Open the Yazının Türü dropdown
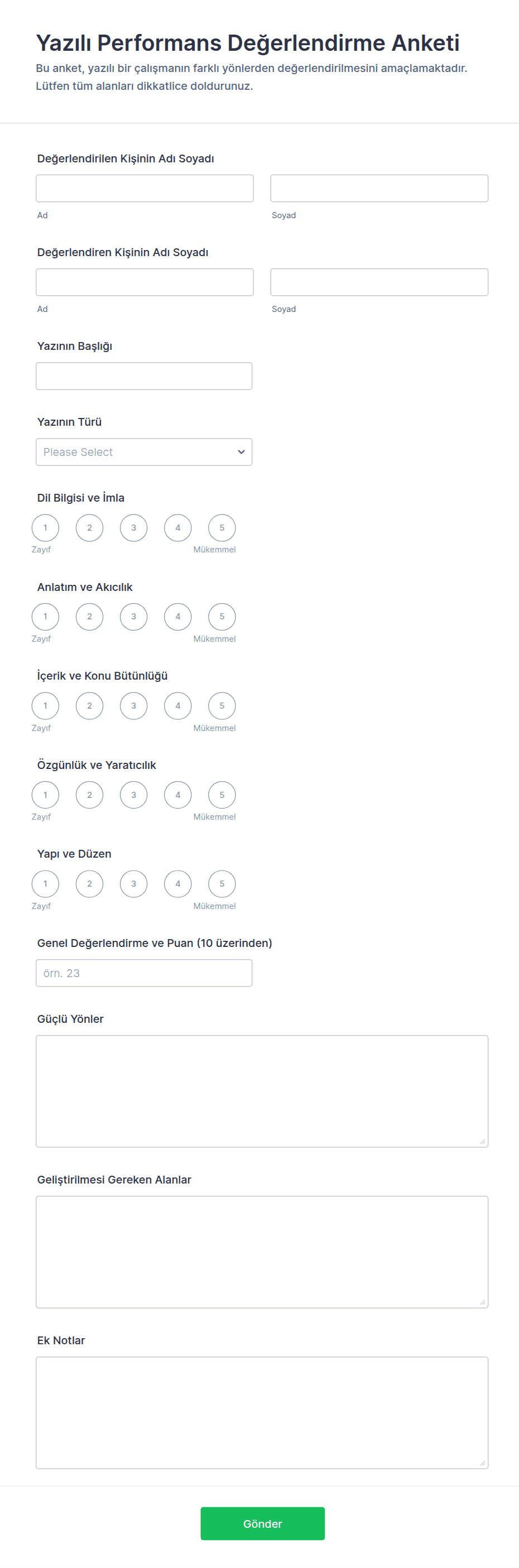This screenshot has height=1568, width=519. point(143,451)
